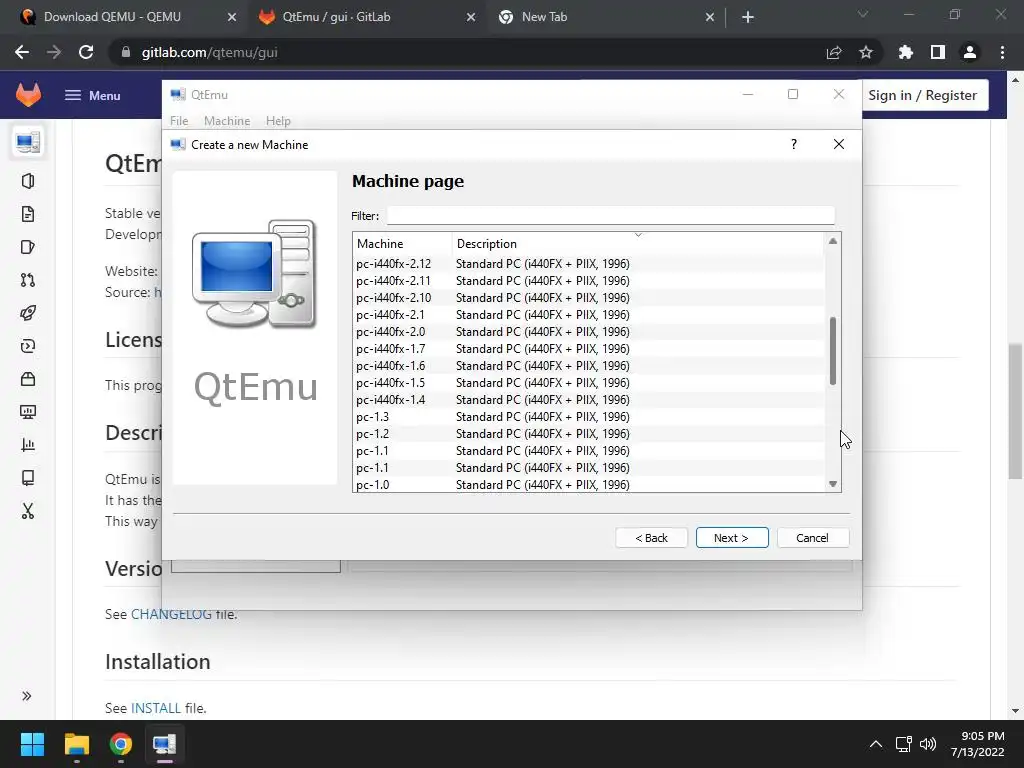
Task: Sort by the Description column header
Action: pos(638,244)
